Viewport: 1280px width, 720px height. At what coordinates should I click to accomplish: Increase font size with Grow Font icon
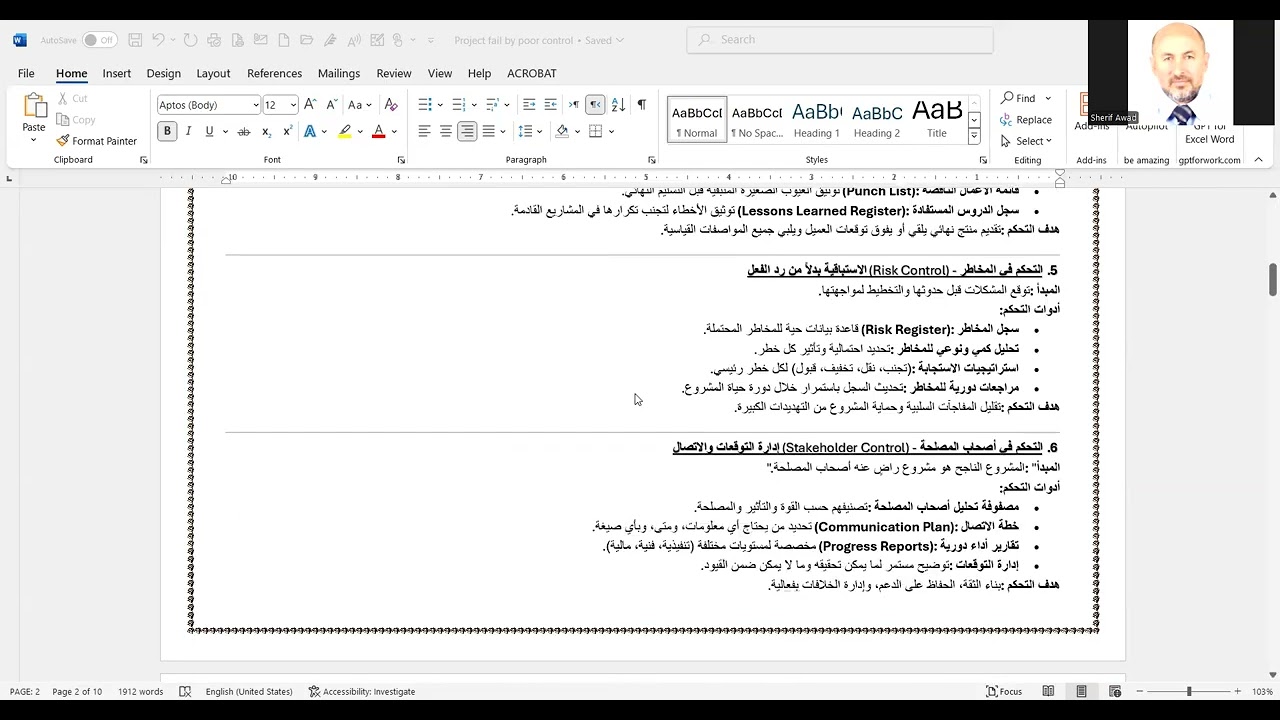click(x=310, y=105)
